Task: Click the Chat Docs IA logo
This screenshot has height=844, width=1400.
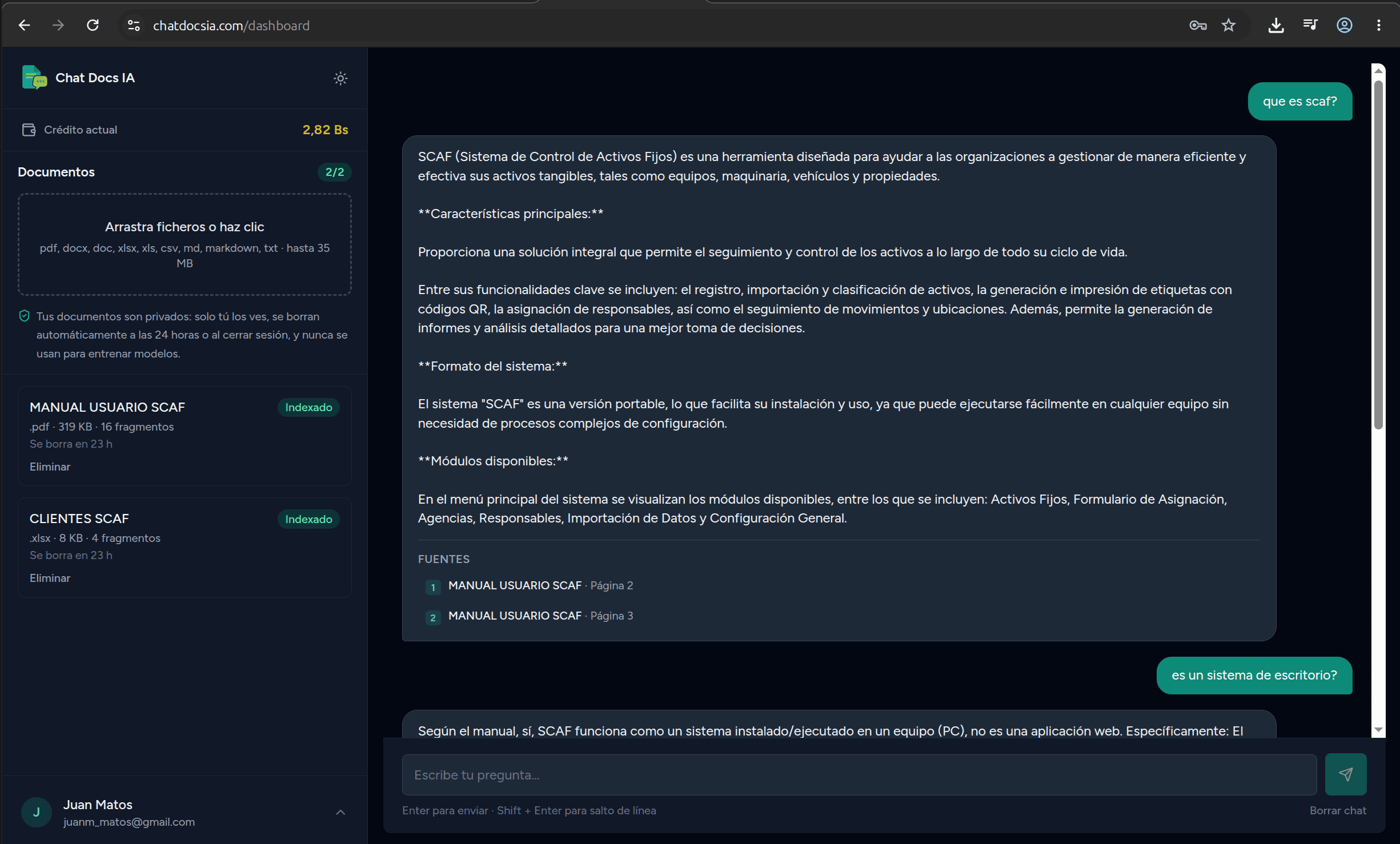Action: pyautogui.click(x=34, y=78)
